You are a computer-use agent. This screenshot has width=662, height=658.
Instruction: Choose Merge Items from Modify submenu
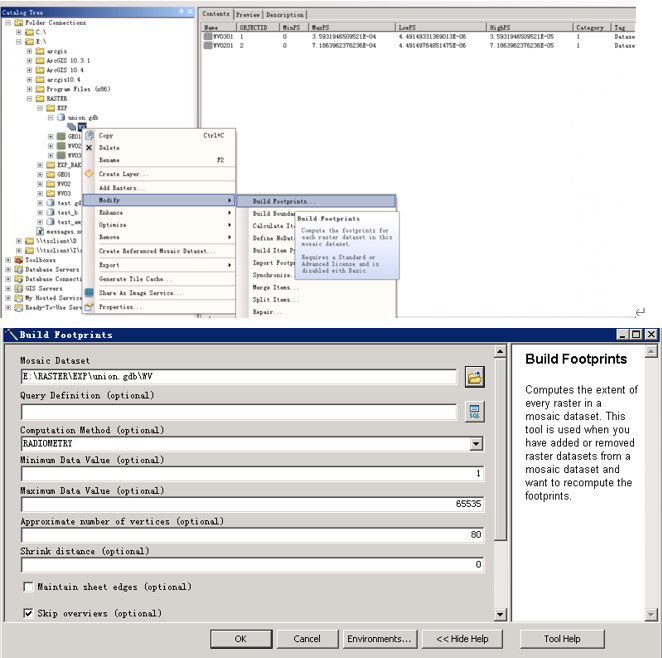coord(317,287)
